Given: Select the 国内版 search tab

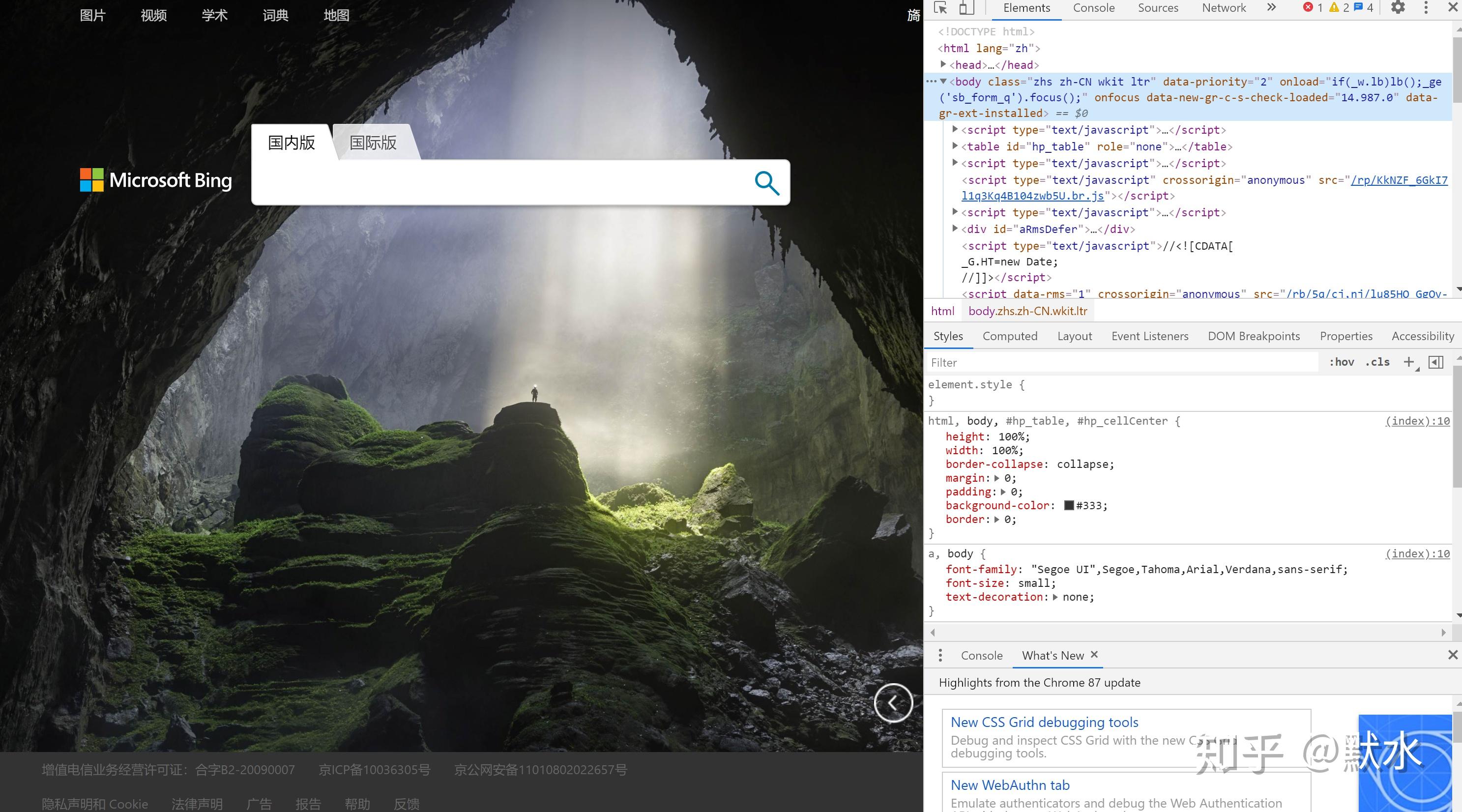Looking at the screenshot, I should click(291, 143).
